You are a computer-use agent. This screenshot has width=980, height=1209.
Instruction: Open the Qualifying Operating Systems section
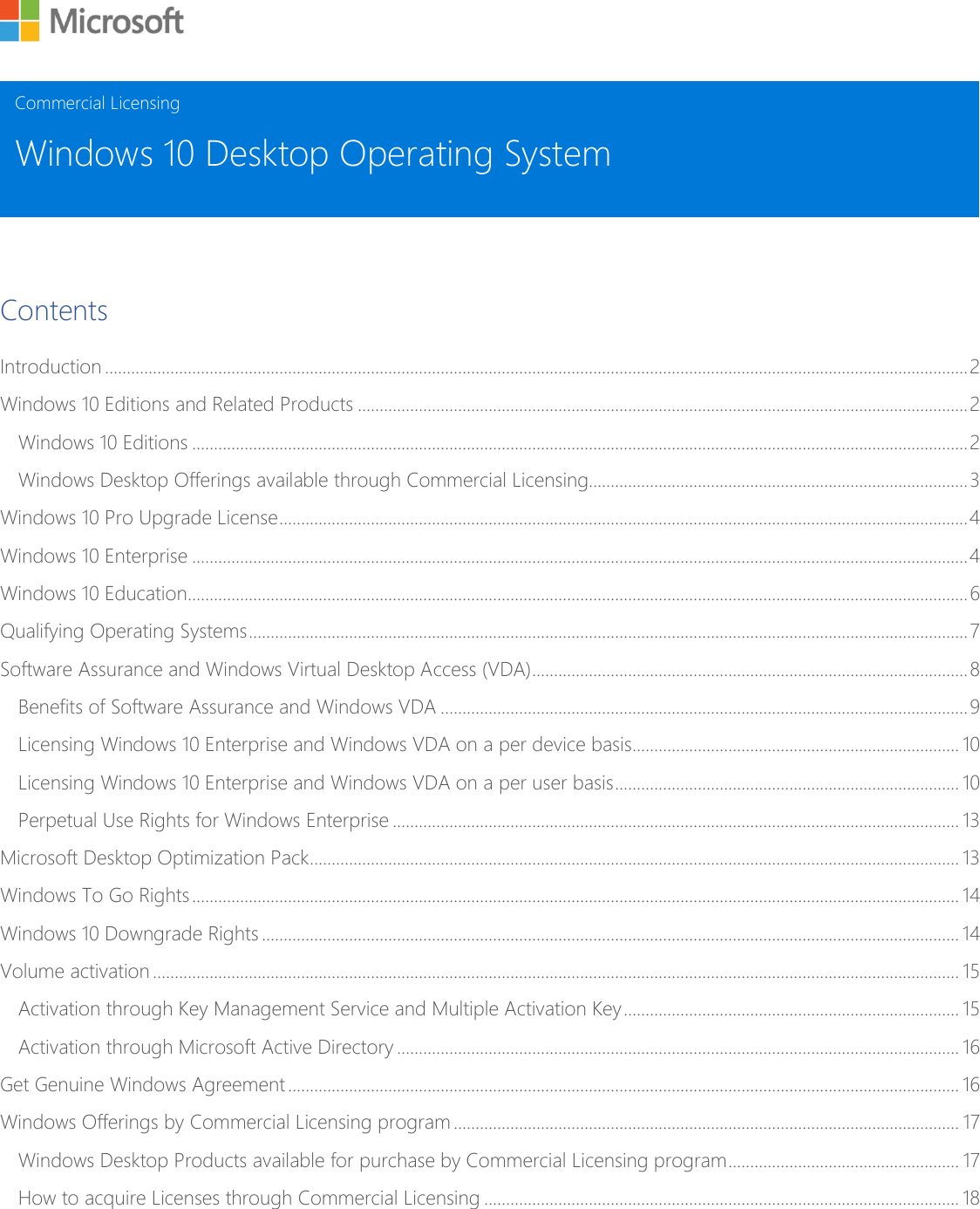pyautogui.click(x=125, y=631)
